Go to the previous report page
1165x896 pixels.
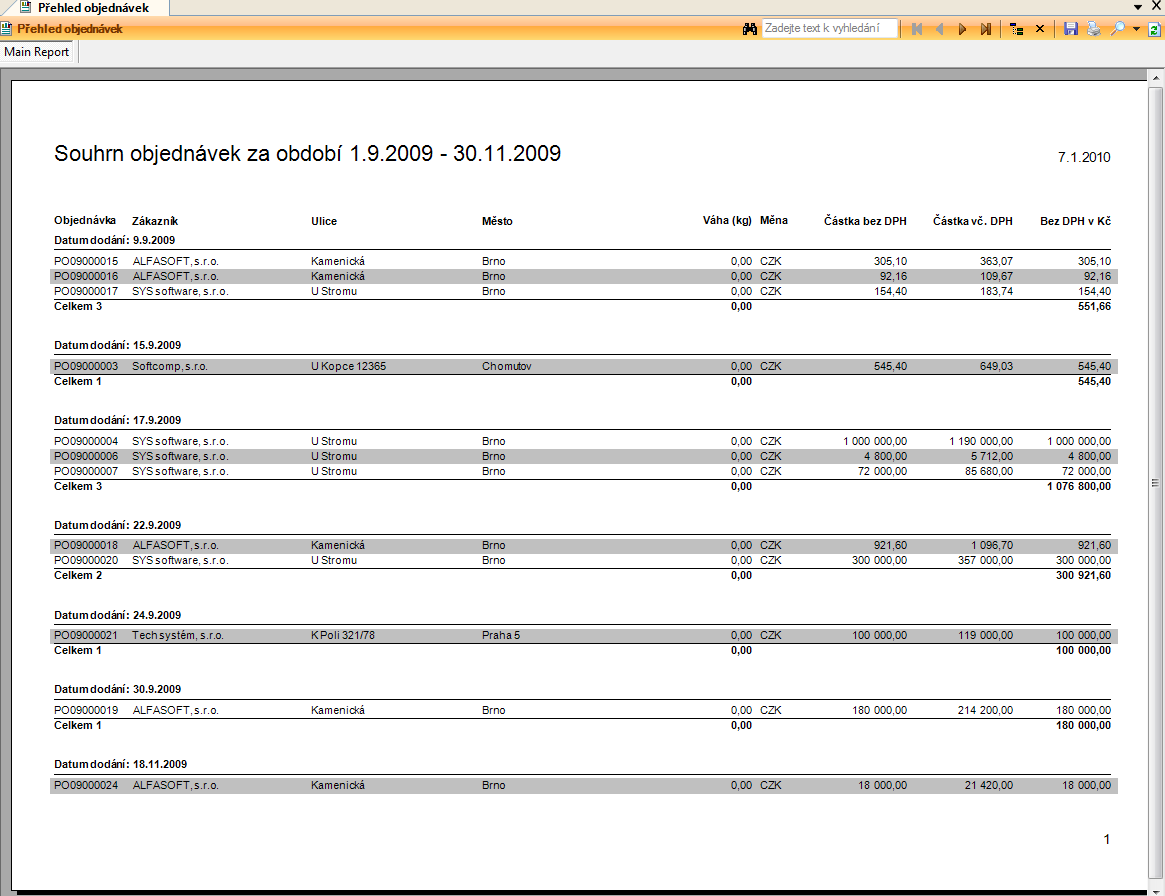tap(939, 29)
